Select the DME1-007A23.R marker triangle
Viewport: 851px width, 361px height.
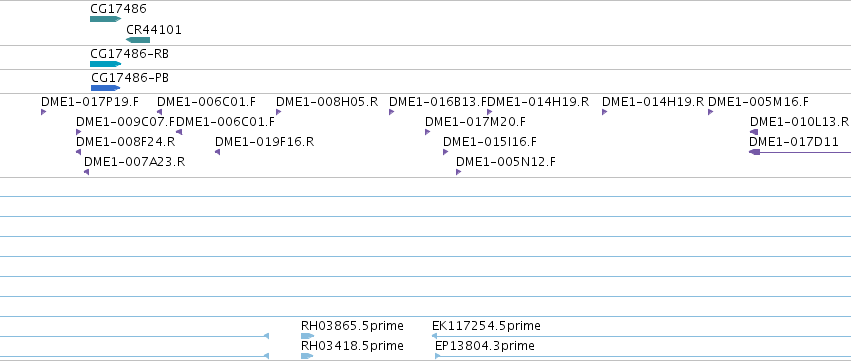(x=87, y=172)
